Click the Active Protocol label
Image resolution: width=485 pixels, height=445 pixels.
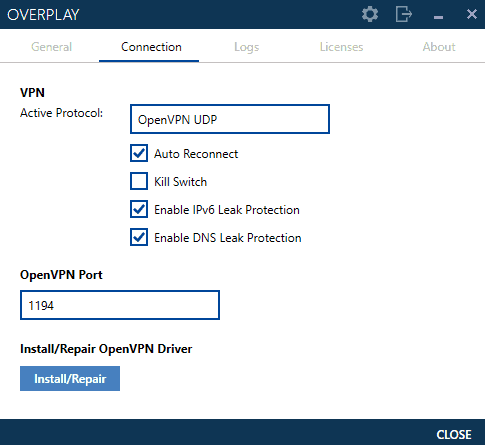click(x=62, y=113)
